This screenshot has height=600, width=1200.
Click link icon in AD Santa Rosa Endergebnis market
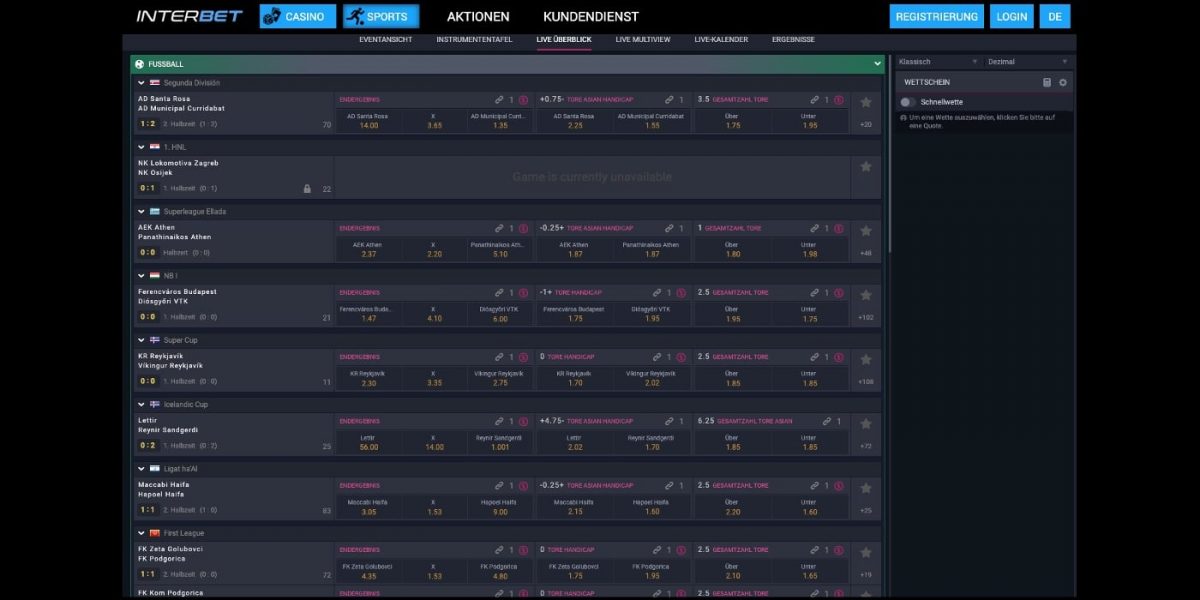pos(499,100)
